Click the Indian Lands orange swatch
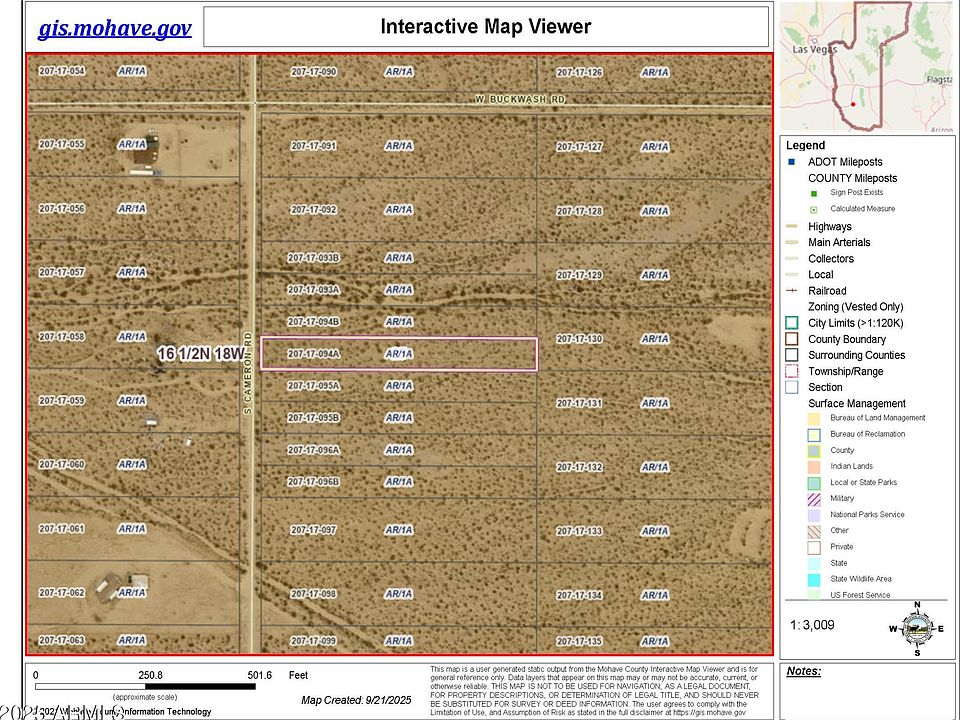 814,466
